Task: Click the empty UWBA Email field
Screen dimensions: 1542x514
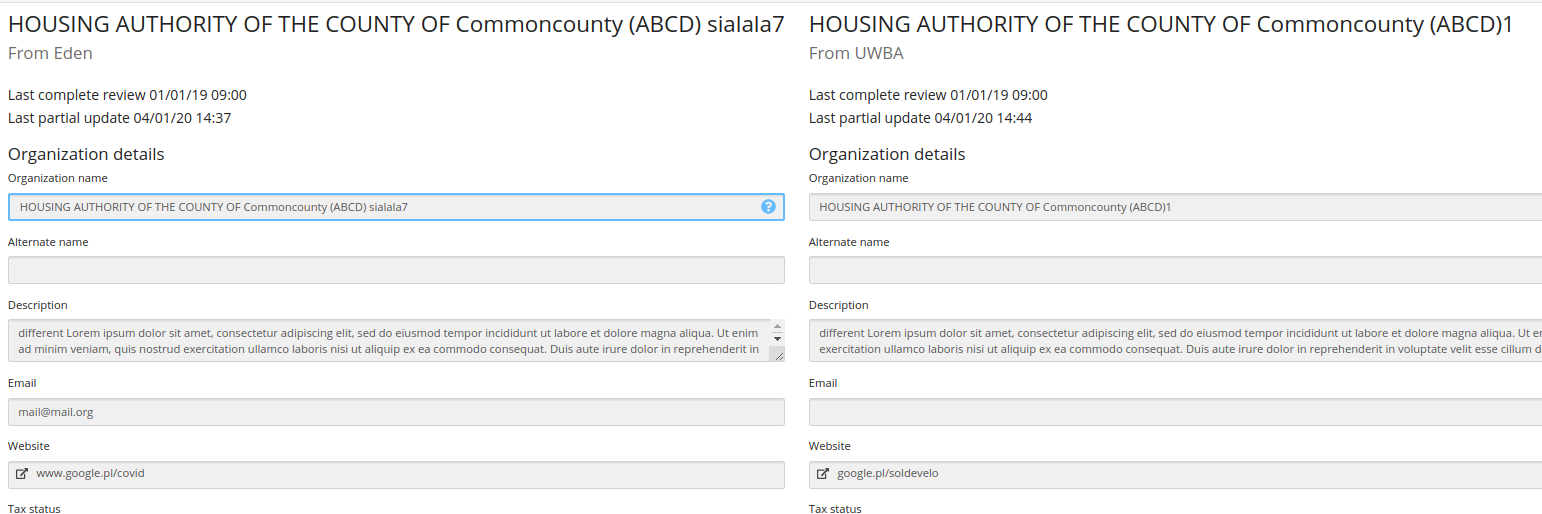Action: (x=1175, y=412)
